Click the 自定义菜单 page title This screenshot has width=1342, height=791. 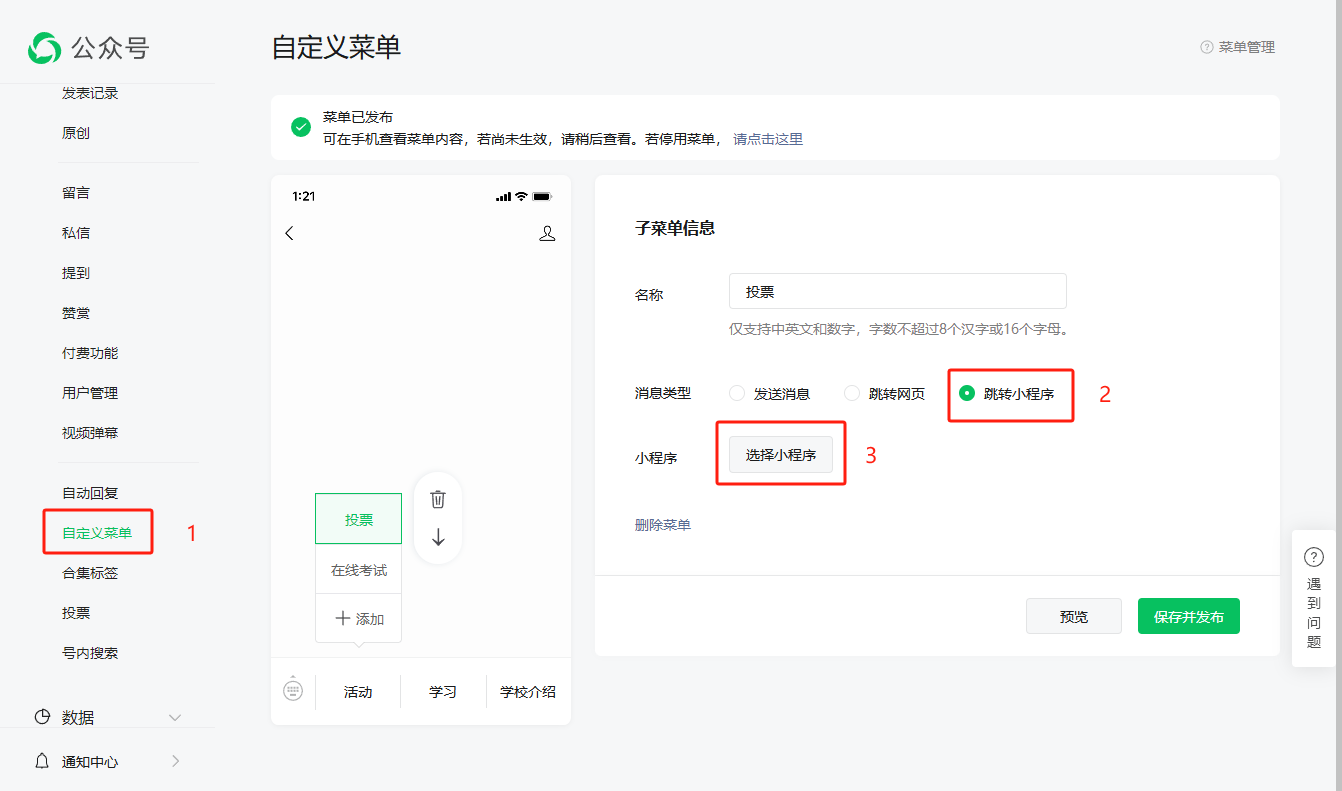click(x=336, y=47)
